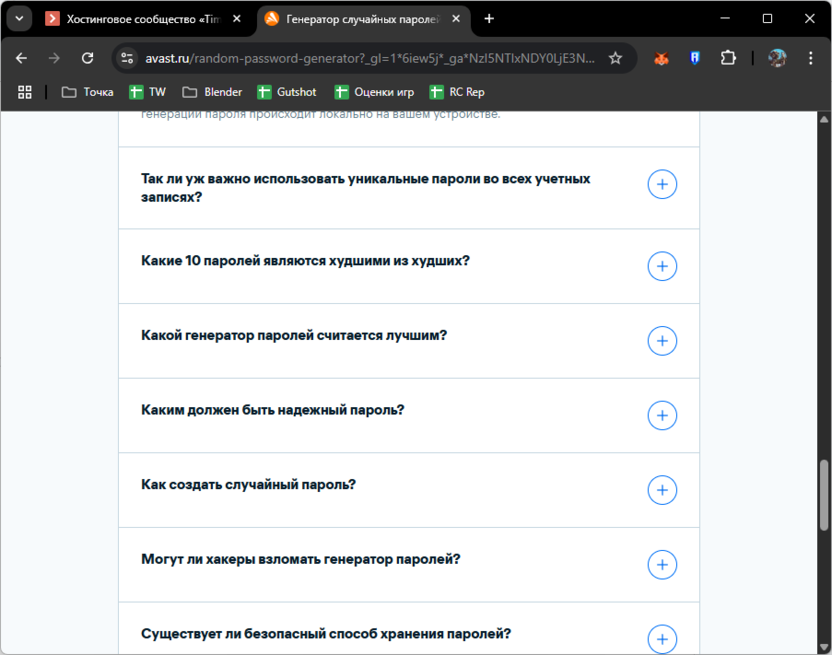This screenshot has height=655, width=832.
Task: Open the Gutshot bookmark
Action: (x=287, y=92)
